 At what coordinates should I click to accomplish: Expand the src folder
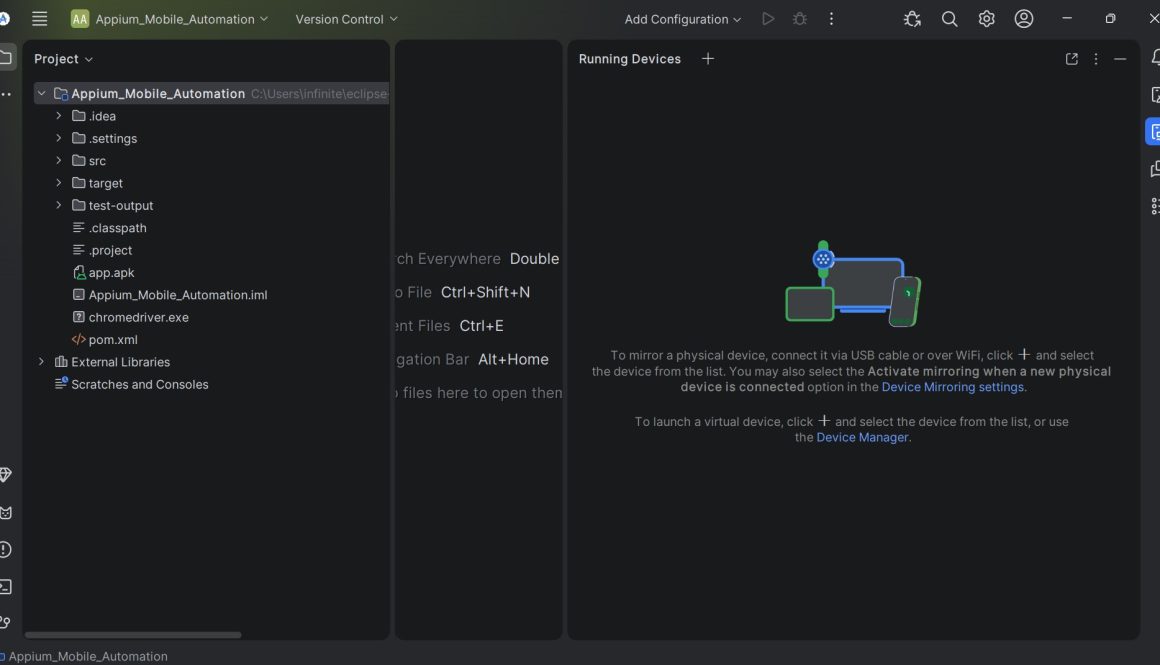click(58, 161)
